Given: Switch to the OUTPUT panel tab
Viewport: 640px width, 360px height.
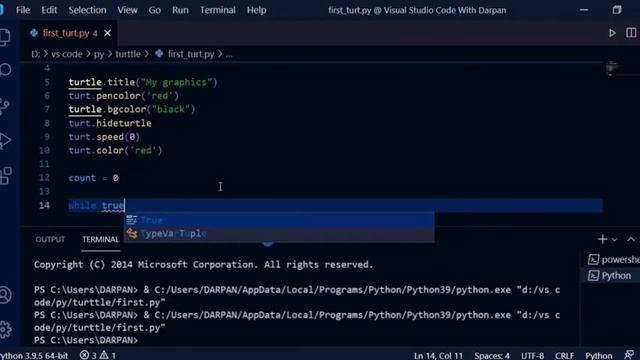Looking at the screenshot, I should [x=50, y=240].
